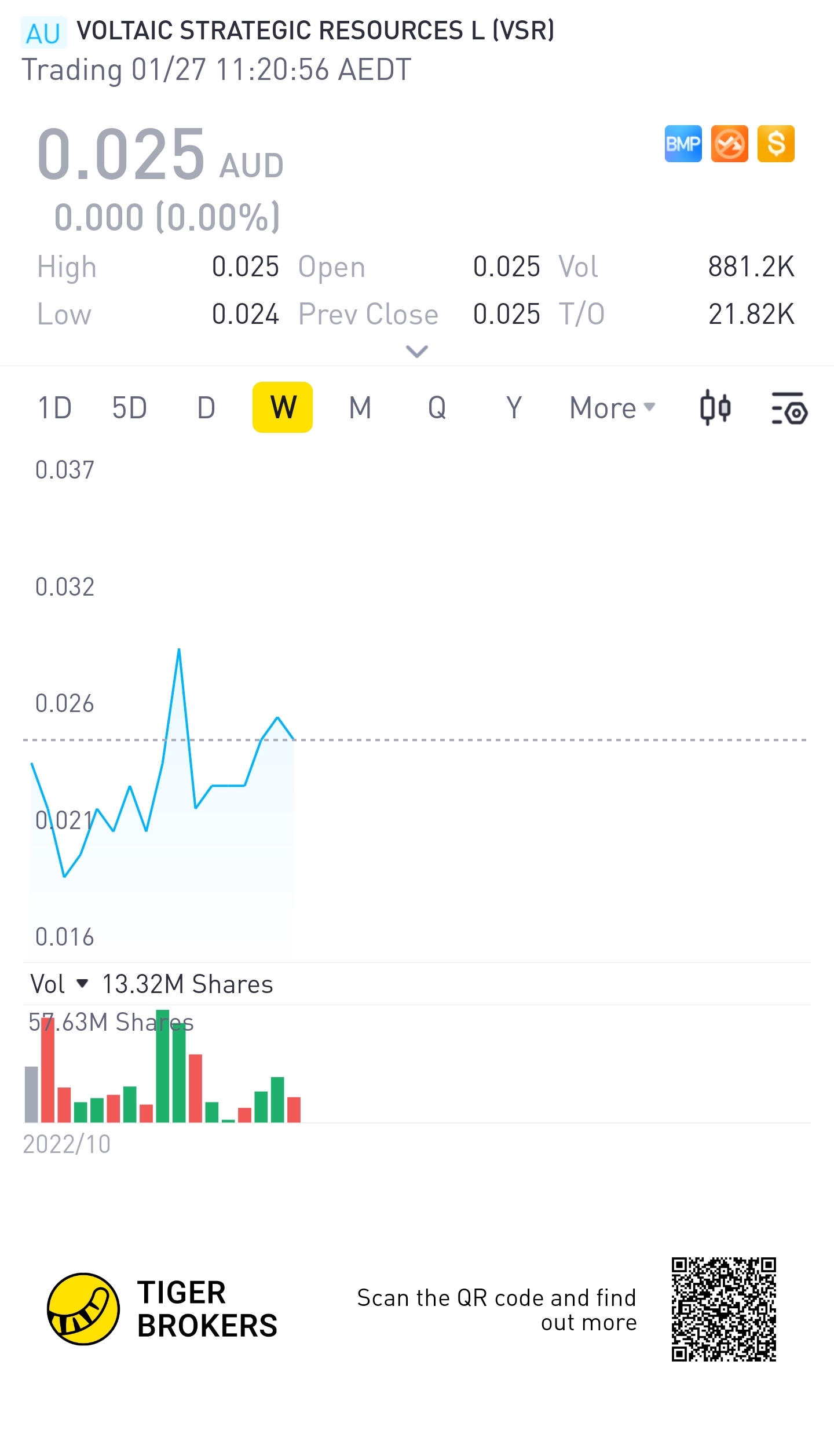The height and width of the screenshot is (1456, 834).
Task: Switch to the 1D chart tab
Action: (x=55, y=407)
